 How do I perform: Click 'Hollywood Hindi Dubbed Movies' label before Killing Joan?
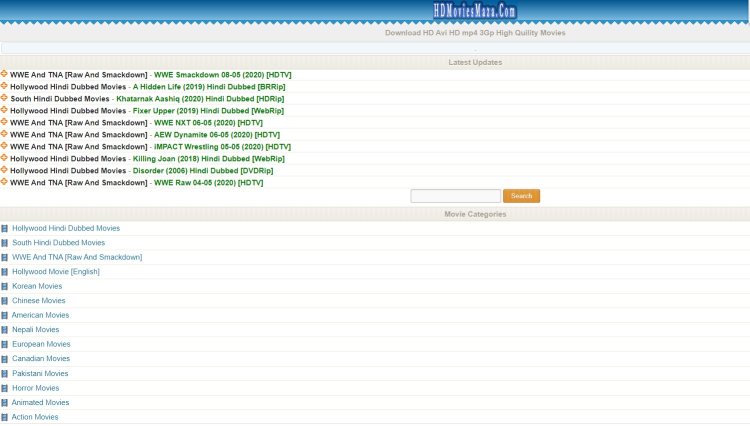pos(68,159)
